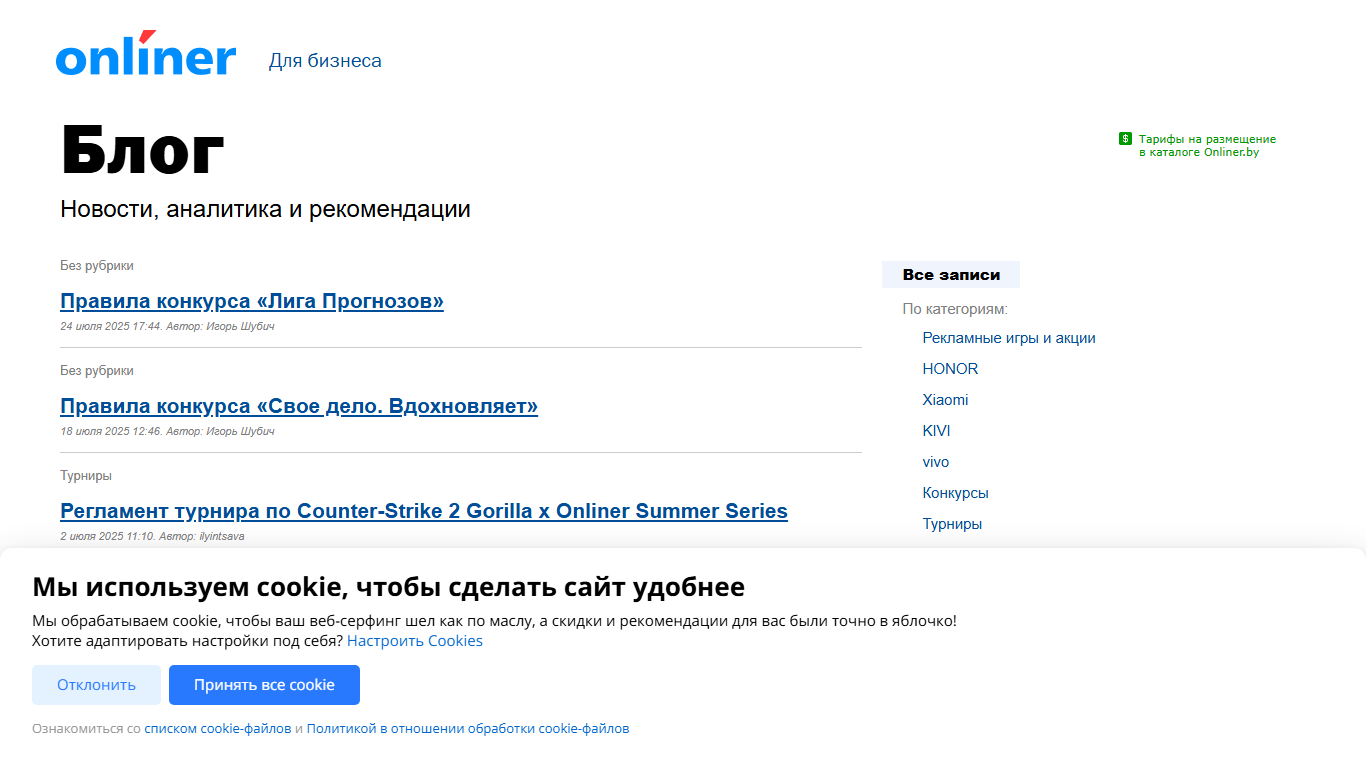This screenshot has height=768, width=1366.
Task: Click the green dollar tariff icon
Action: point(1125,139)
